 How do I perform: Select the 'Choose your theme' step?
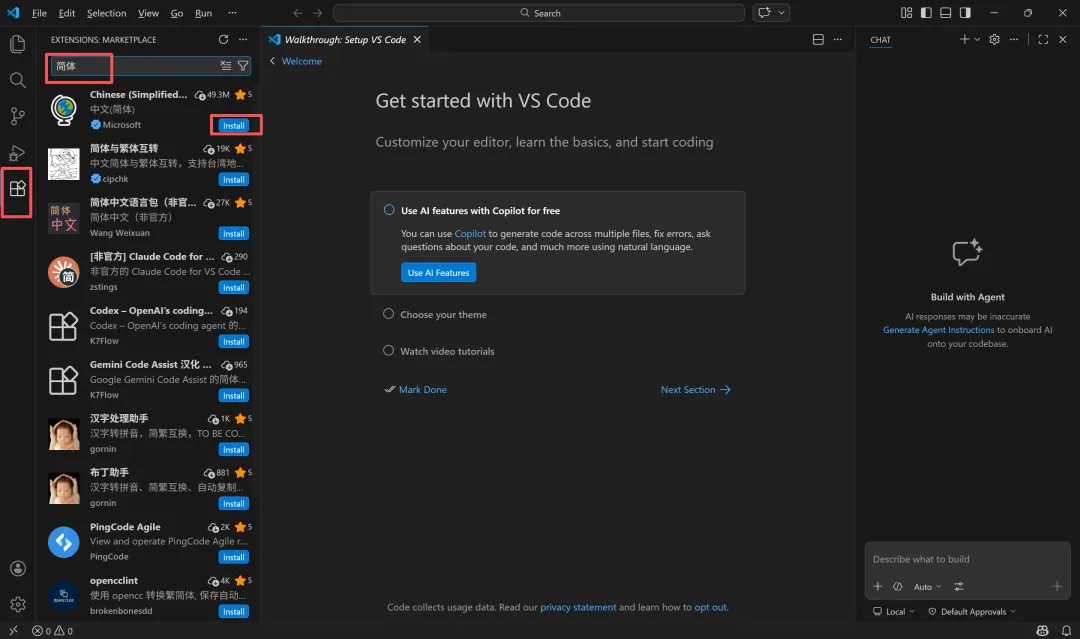click(443, 314)
